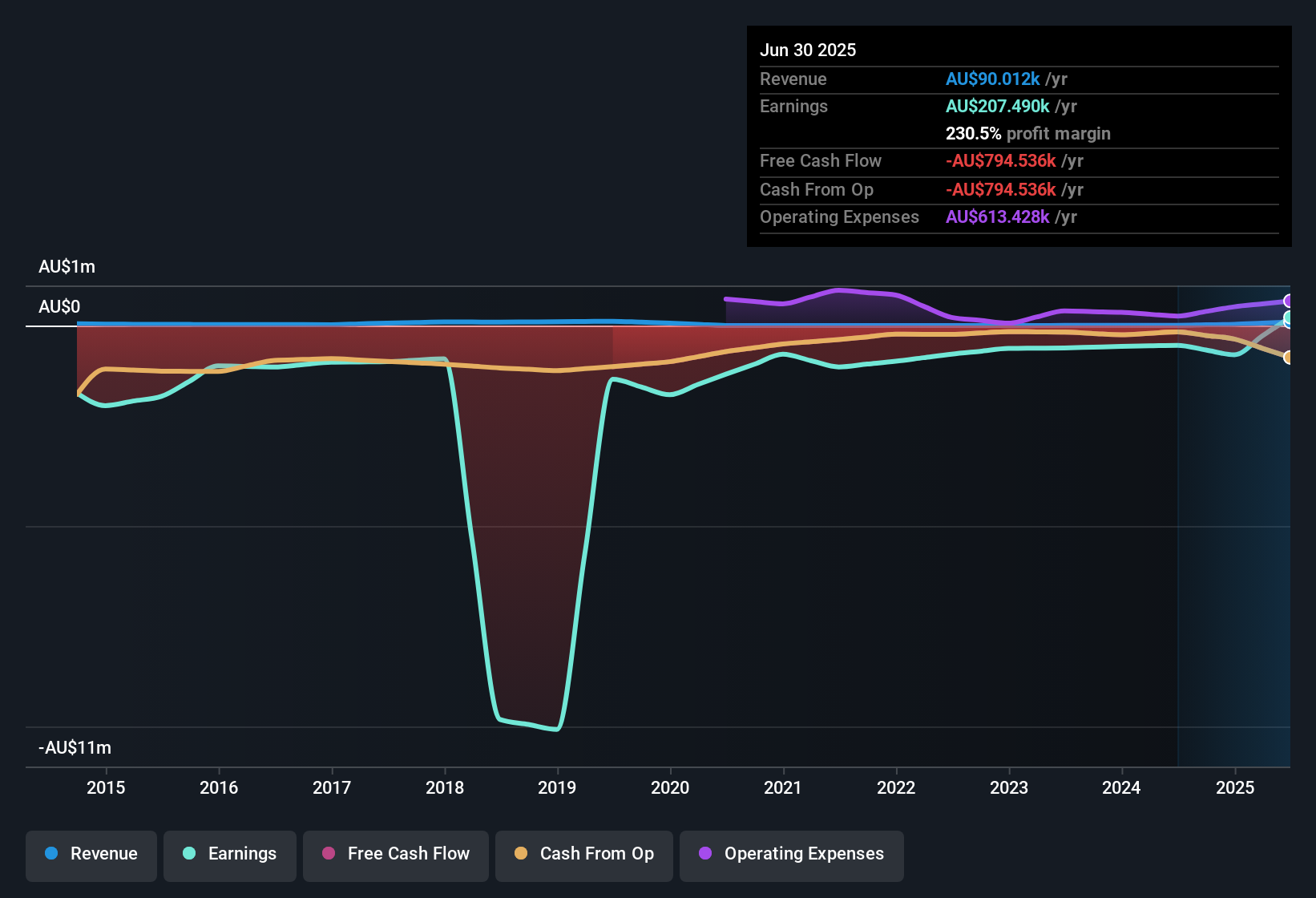Click the Free Cash Flow legend dot icon
This screenshot has width=1316, height=898.
pyautogui.click(x=329, y=855)
